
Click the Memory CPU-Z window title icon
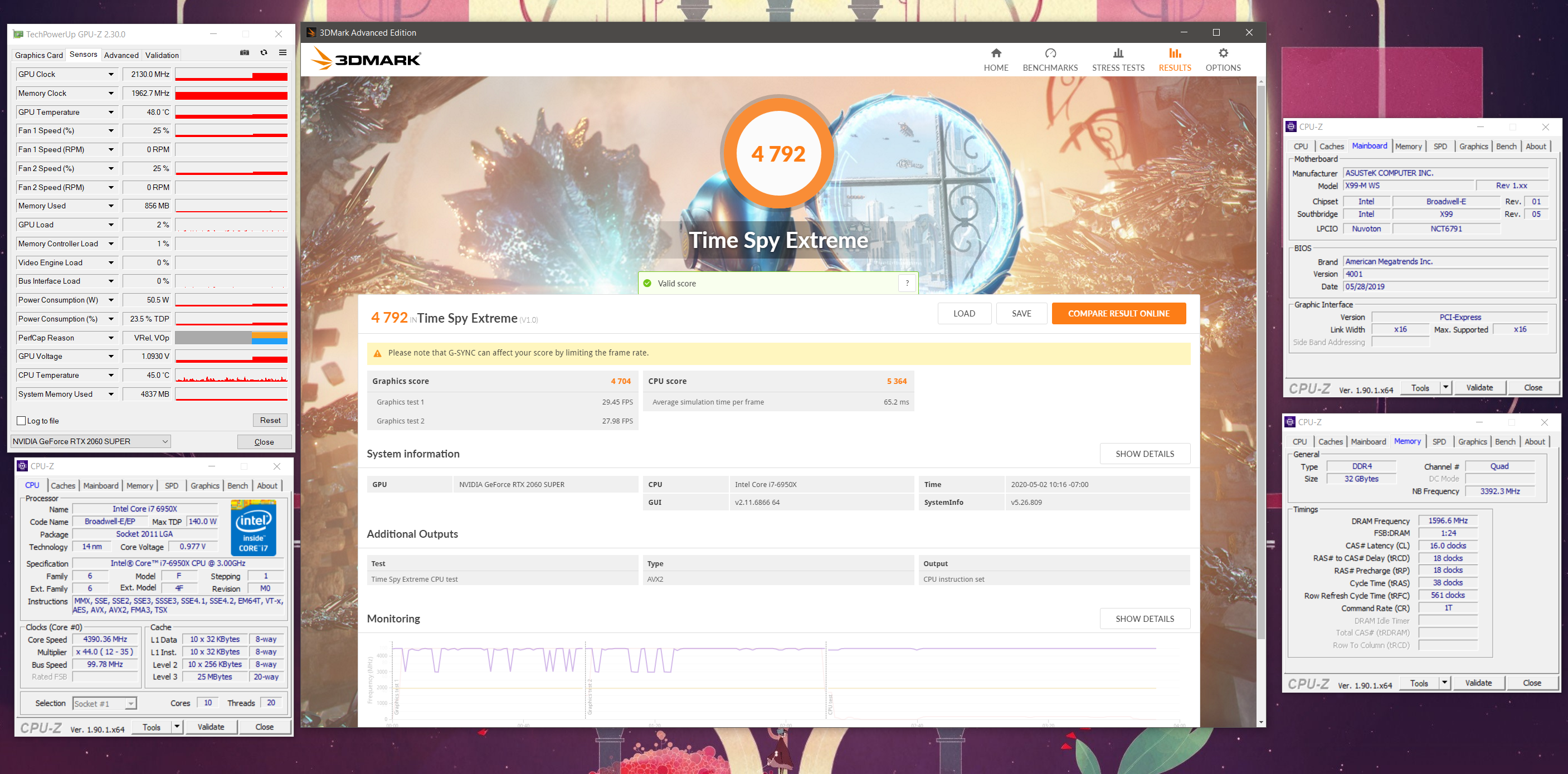pos(1290,422)
